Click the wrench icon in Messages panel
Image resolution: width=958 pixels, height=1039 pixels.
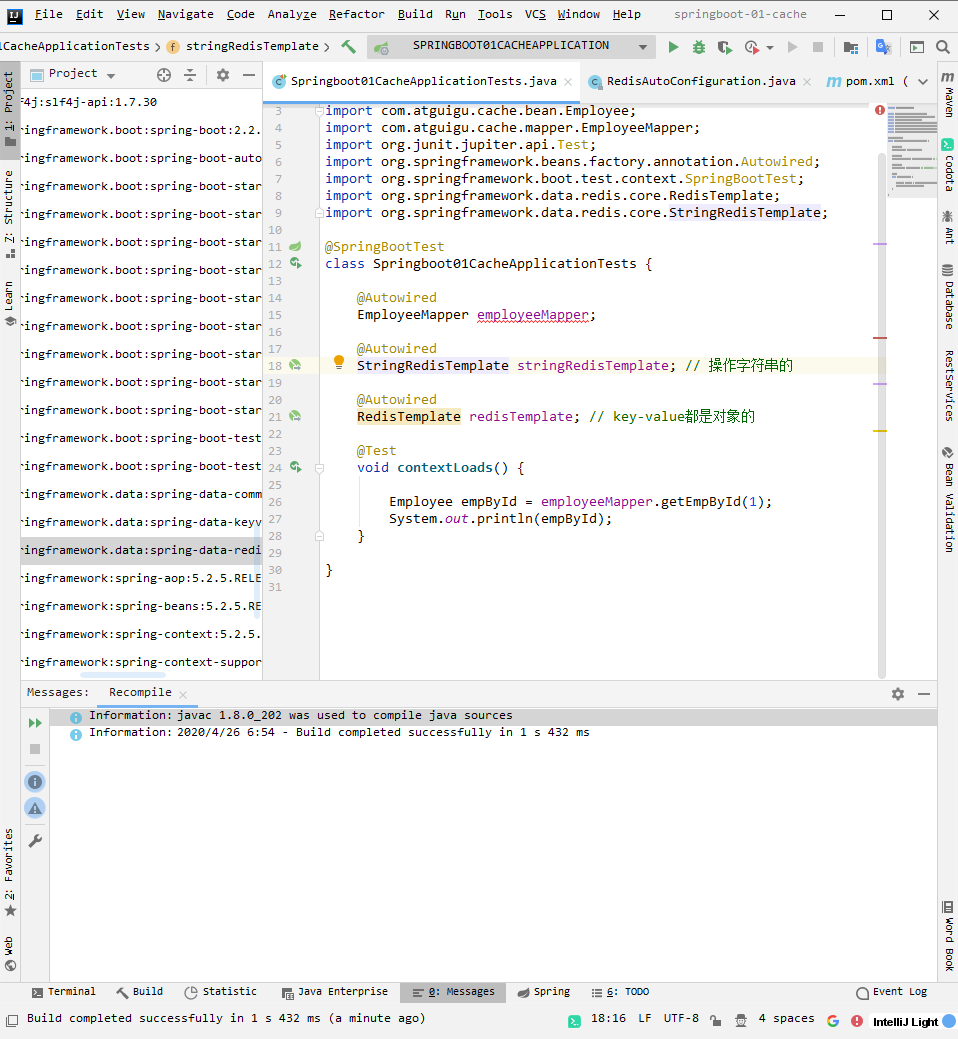point(35,841)
